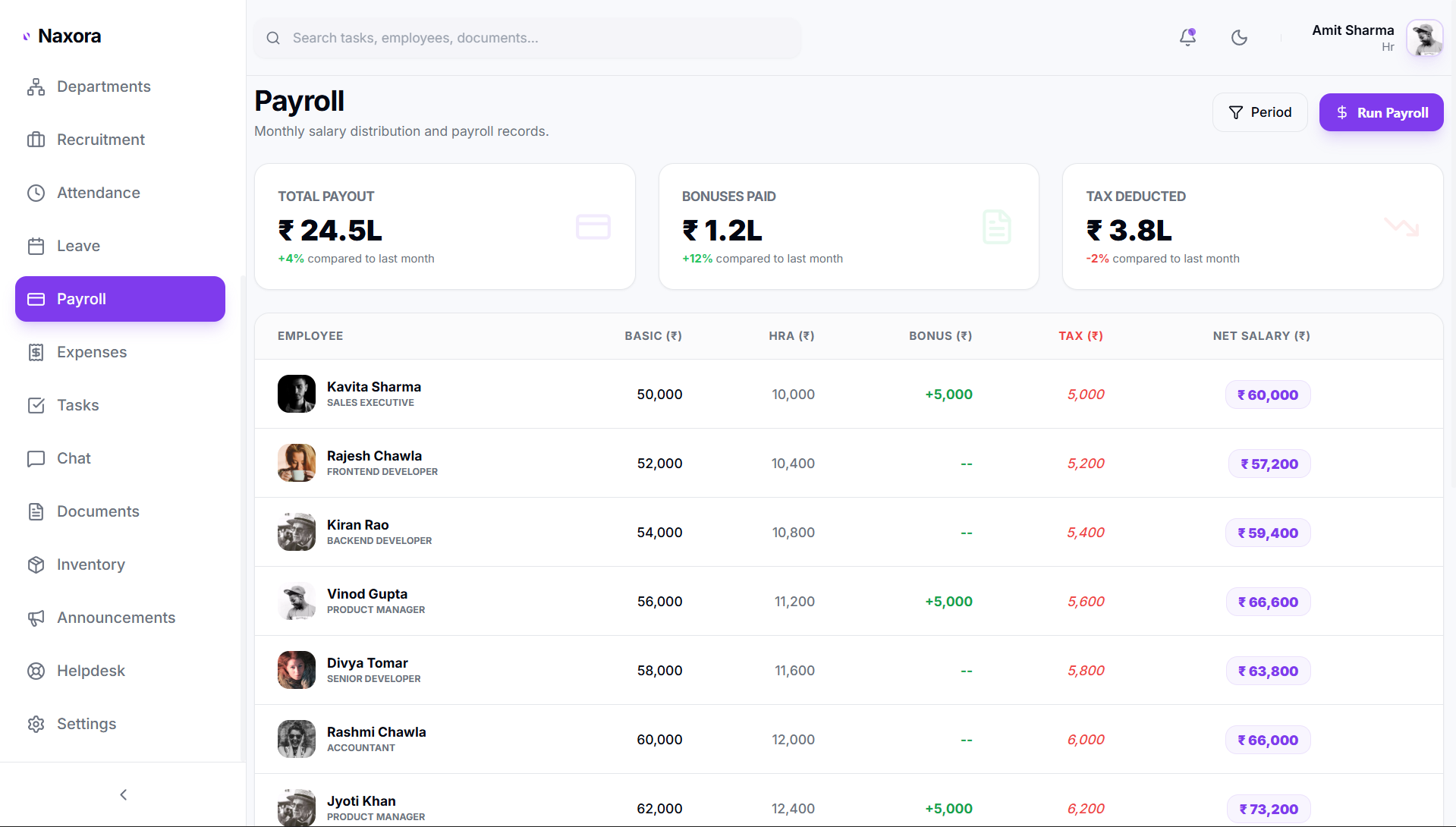This screenshot has width=1456, height=827.
Task: Select the Announcements megaphone icon
Action: tap(36, 618)
